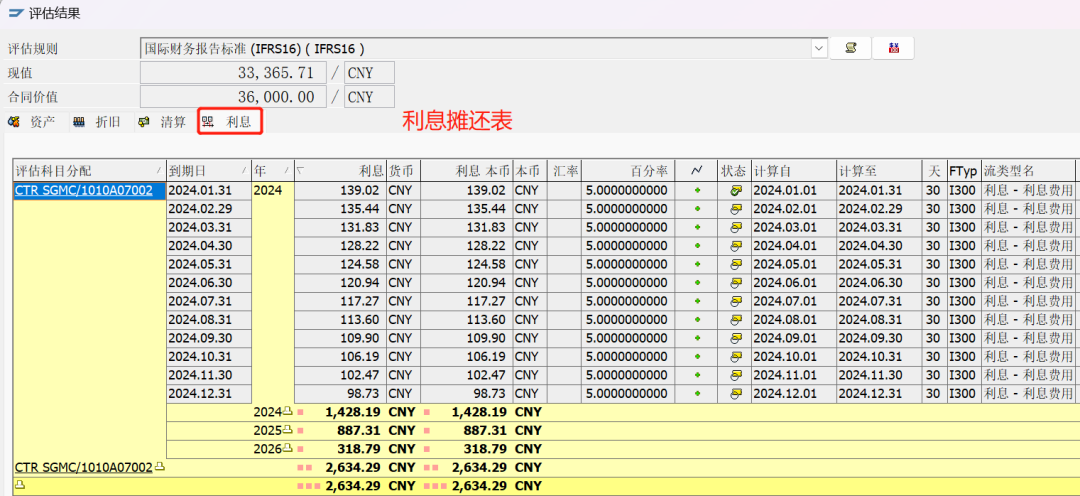Click the 合同价值 field showing 36,000.00
The image size is (1080, 496).
click(x=233, y=96)
